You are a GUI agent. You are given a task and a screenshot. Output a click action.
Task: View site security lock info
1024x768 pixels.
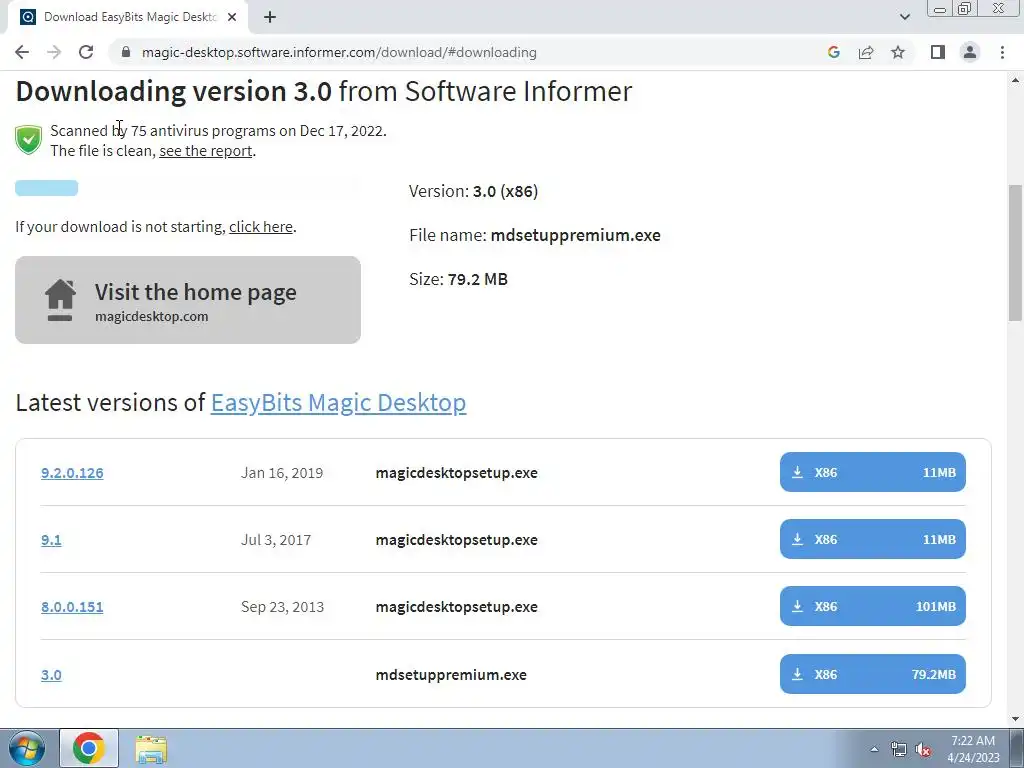[126, 52]
